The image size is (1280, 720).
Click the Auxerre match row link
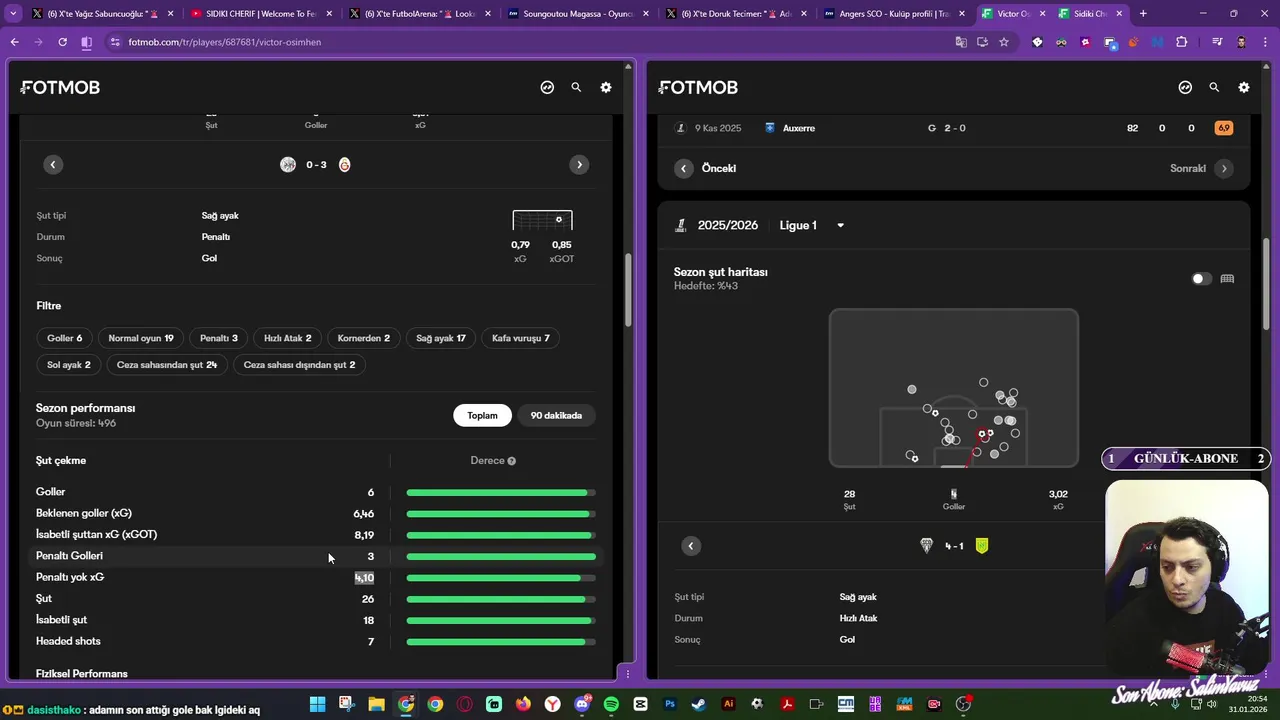[x=954, y=128]
